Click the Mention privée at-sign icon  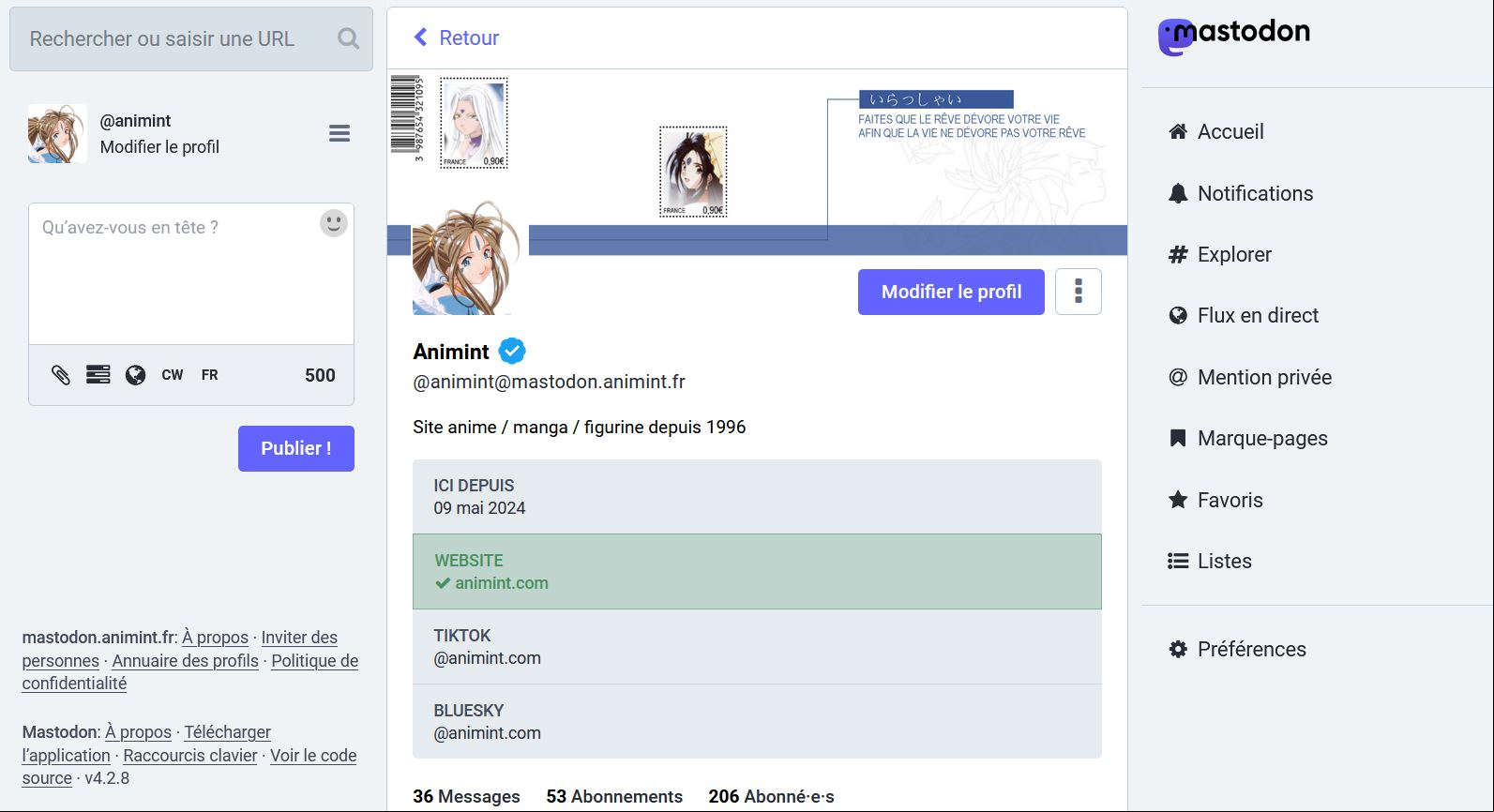1178,377
